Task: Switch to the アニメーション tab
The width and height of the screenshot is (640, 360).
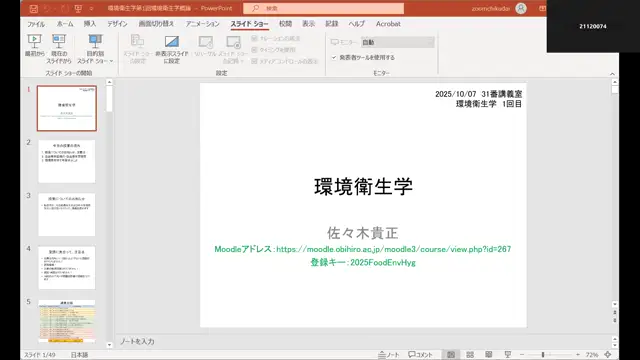Action: point(202,24)
